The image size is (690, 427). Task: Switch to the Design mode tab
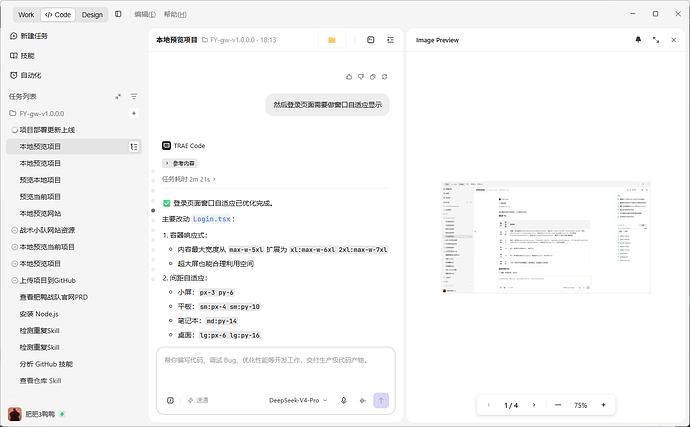point(92,15)
